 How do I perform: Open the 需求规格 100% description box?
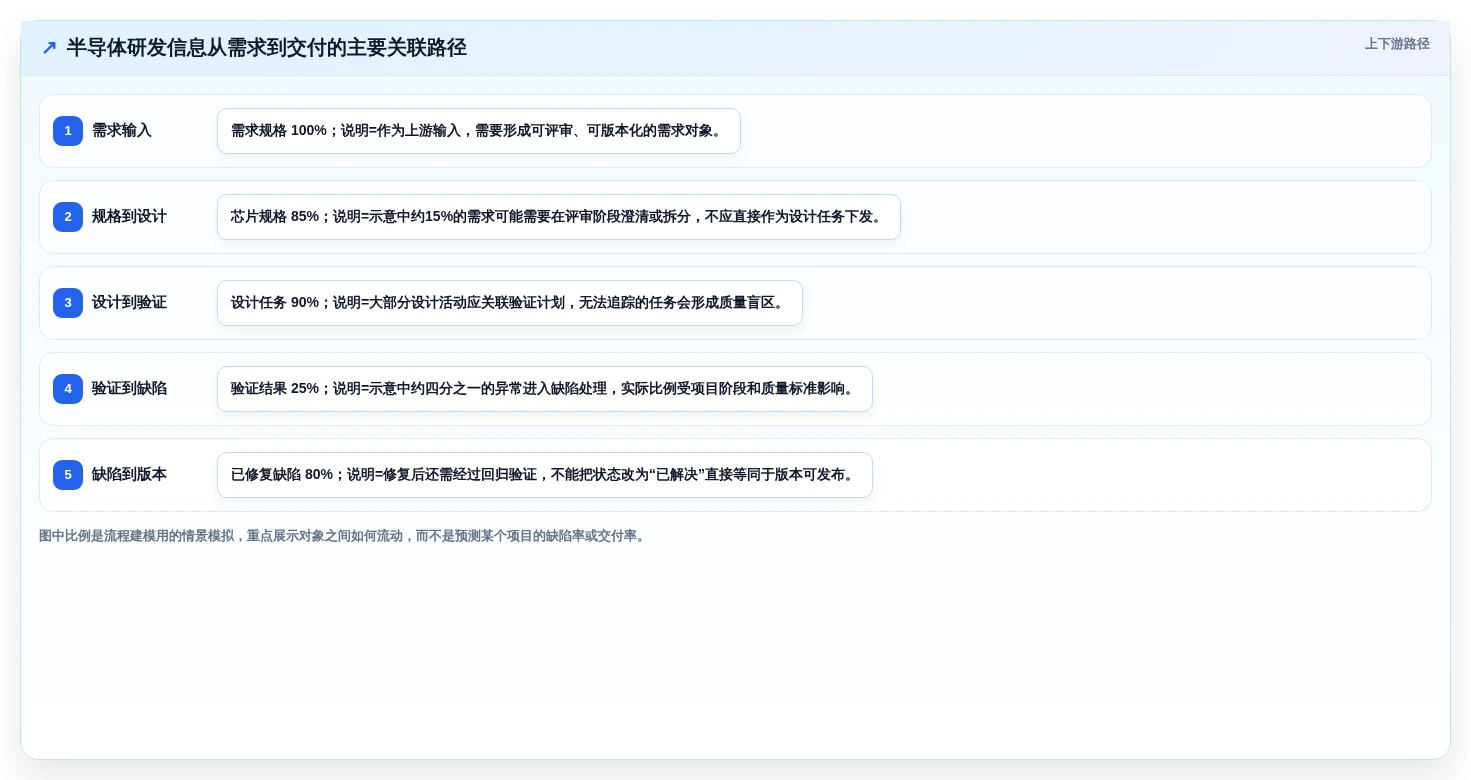coord(479,131)
